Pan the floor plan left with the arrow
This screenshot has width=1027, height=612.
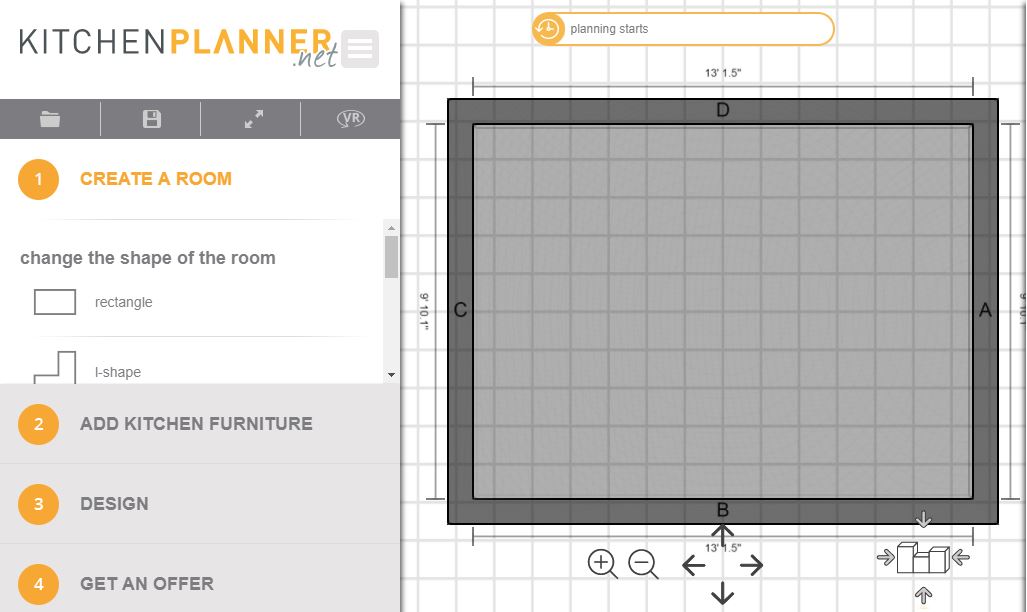point(694,566)
